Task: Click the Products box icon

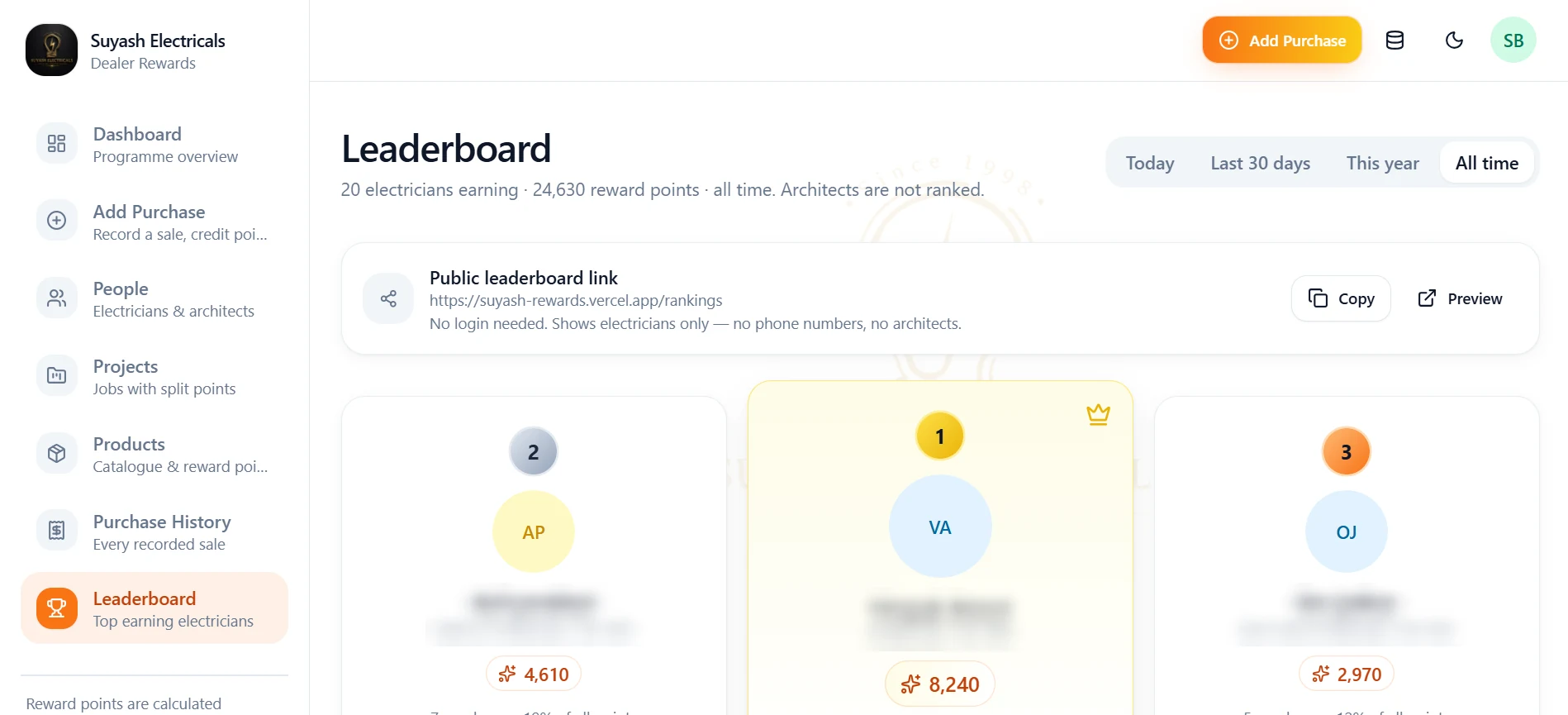Action: point(57,454)
